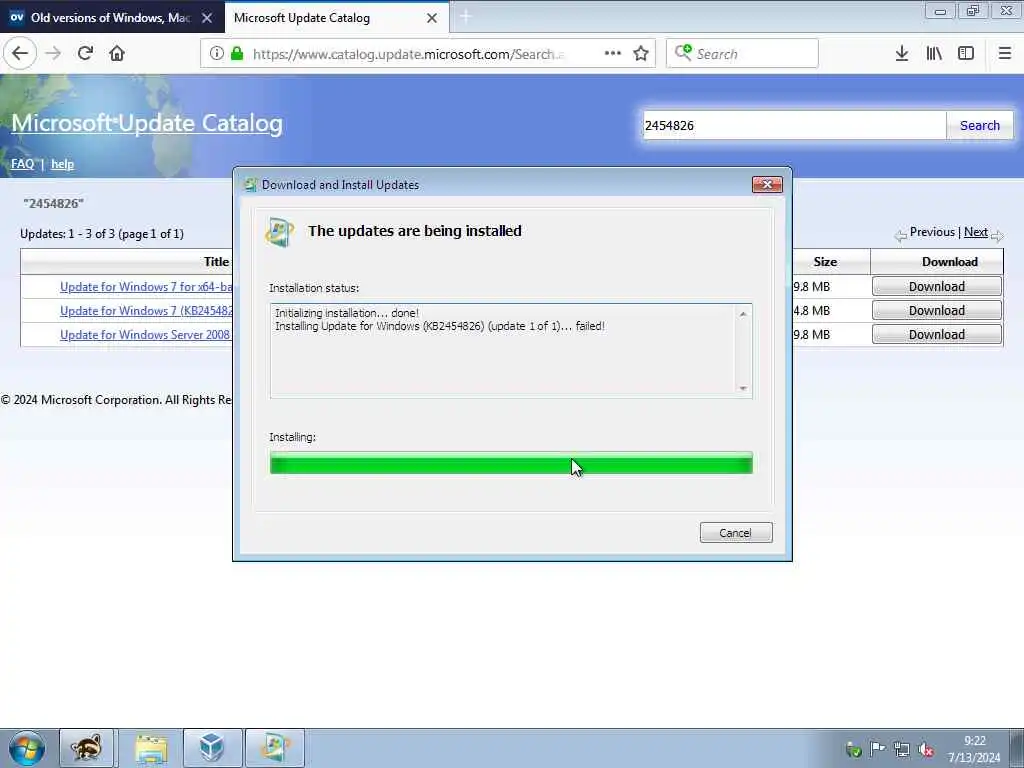Switch to Old versions of Windows tab
The height and width of the screenshot is (768, 1024).
pyautogui.click(x=110, y=18)
